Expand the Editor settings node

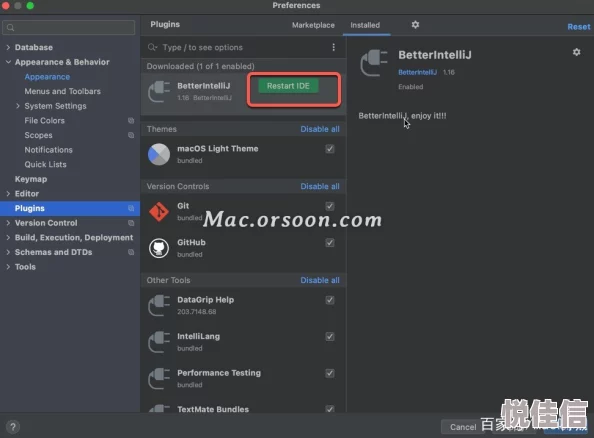pos(8,194)
